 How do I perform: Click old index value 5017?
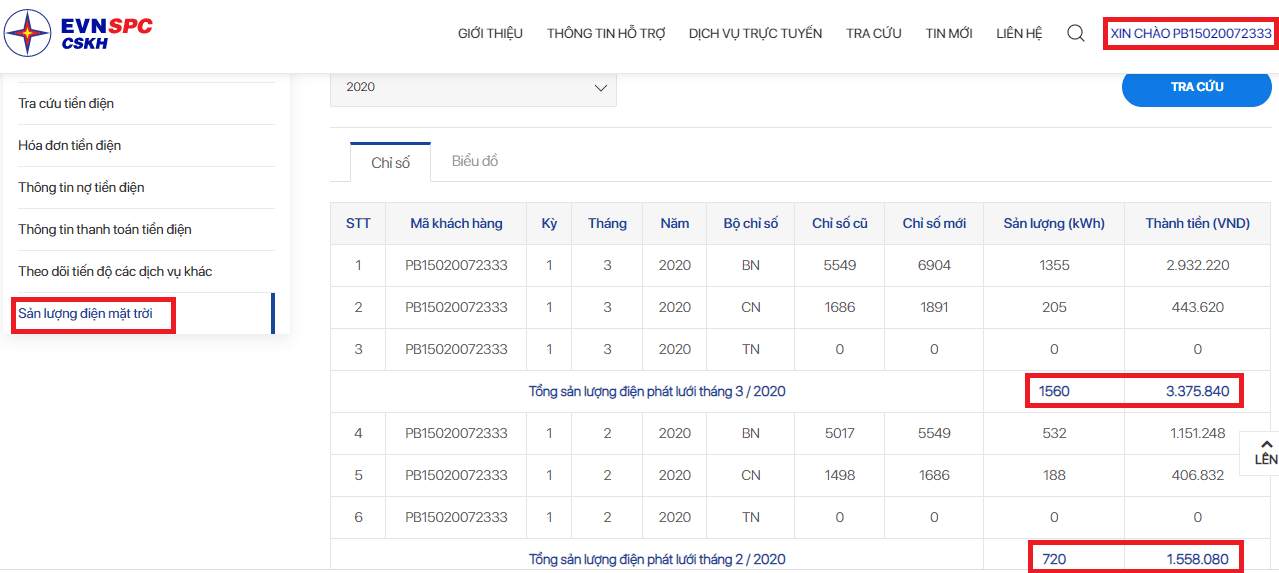click(x=840, y=433)
